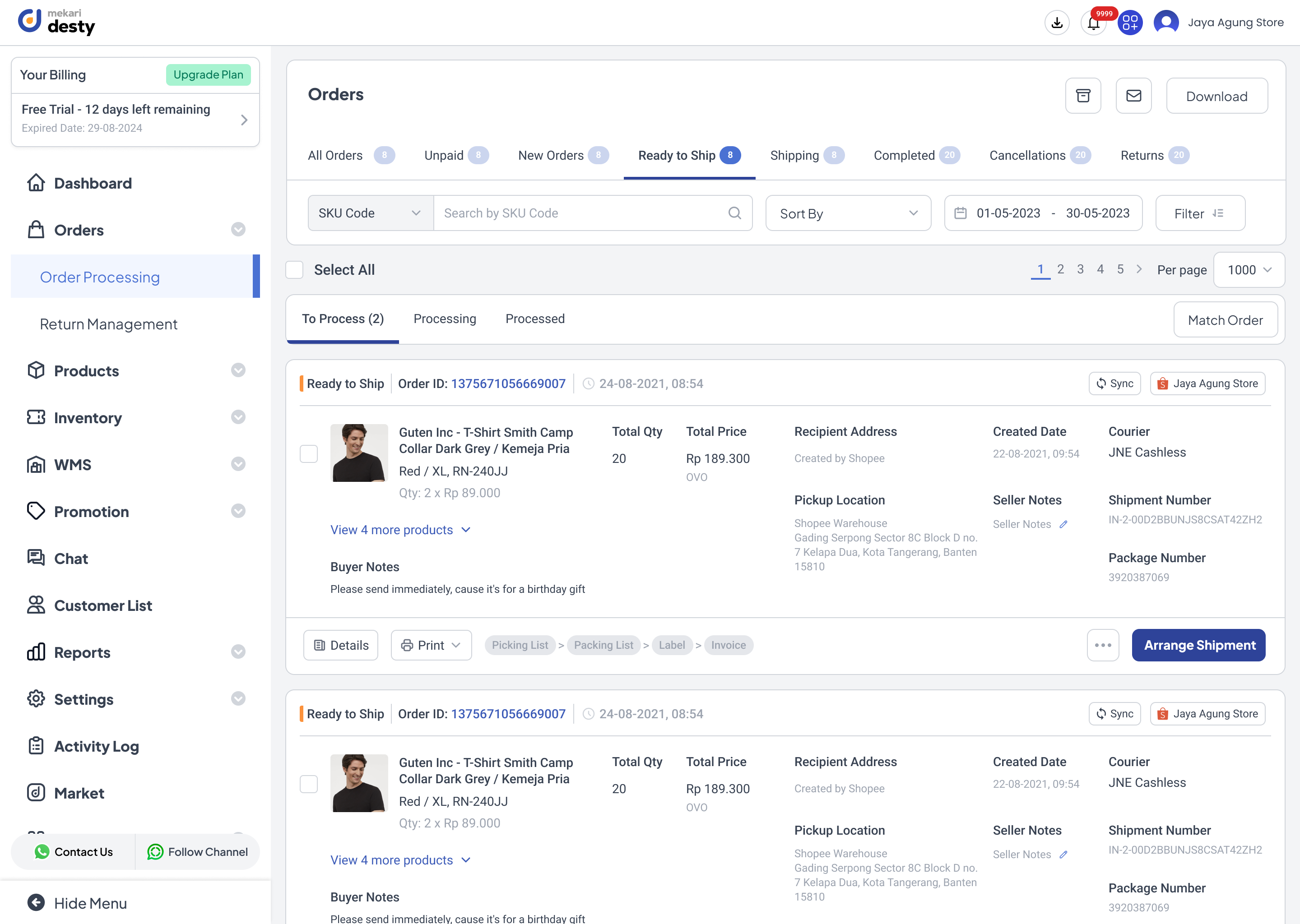Open the apps grid icon
Viewport: 1300px width, 924px height.
pos(1130,23)
